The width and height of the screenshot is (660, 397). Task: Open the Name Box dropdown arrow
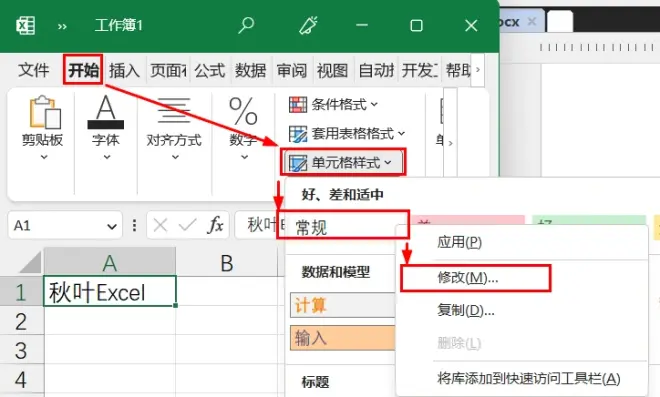point(112,226)
